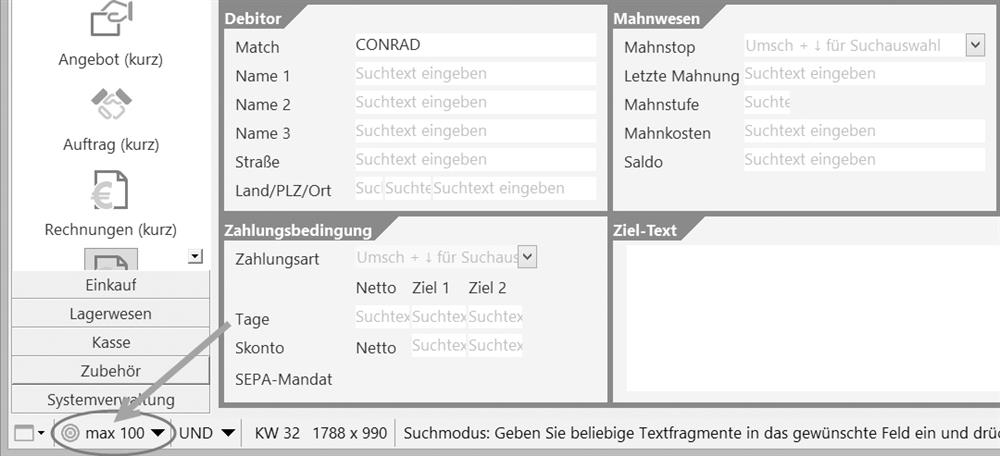The width and height of the screenshot is (1000, 456).
Task: Open the Auftrag (kurz) handshake icon
Action: [111, 104]
